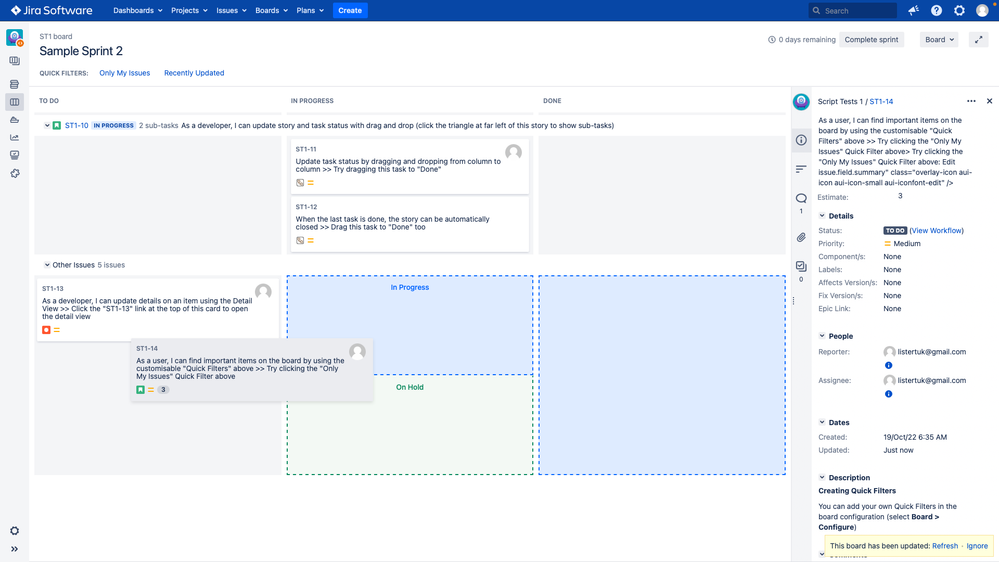Viewport: 999px width, 562px height.
Task: Click the detail panel resize handle dots
Action: pyautogui.click(x=793, y=301)
